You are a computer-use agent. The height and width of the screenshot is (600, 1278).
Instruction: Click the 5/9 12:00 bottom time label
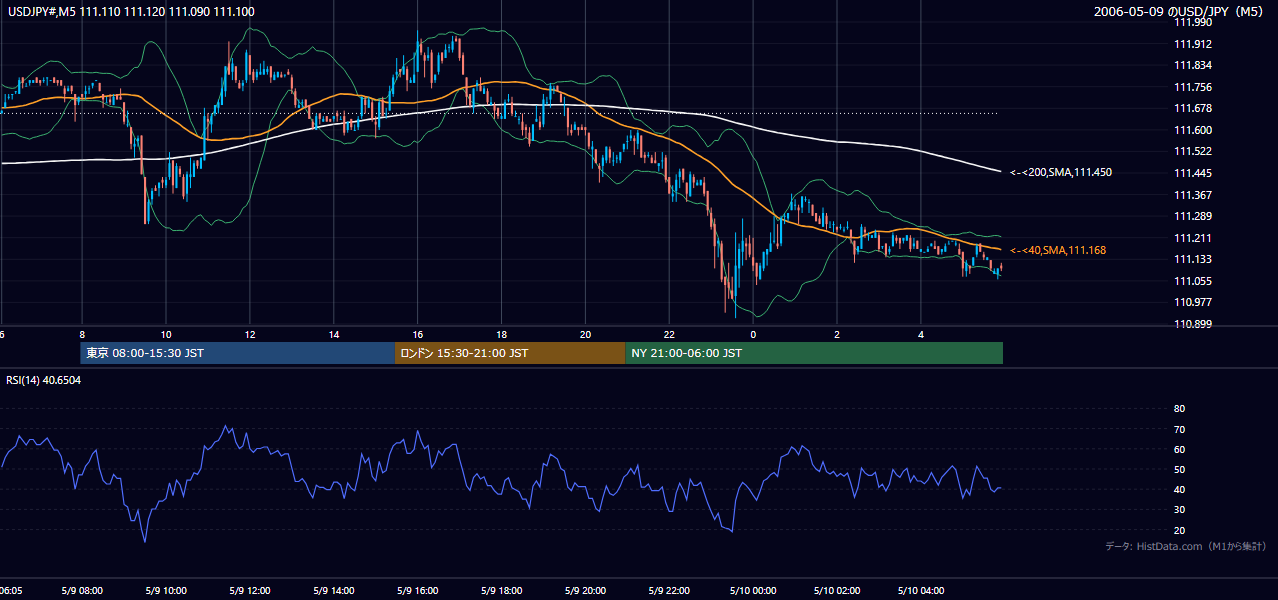(250, 591)
